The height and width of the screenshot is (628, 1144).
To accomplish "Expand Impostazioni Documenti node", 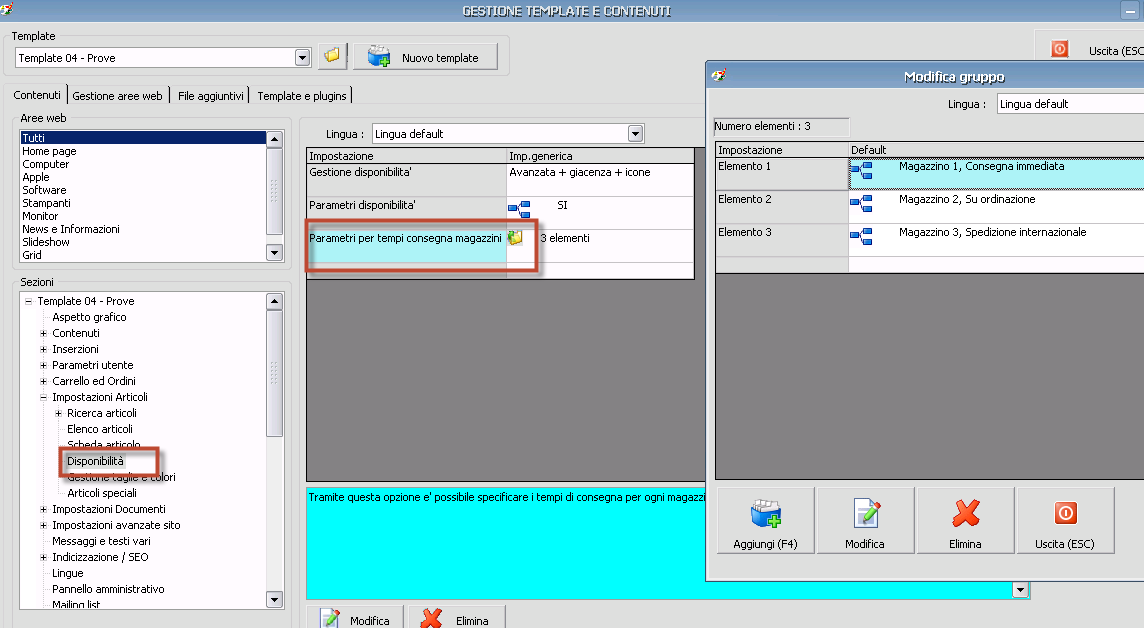I will [x=43, y=509].
